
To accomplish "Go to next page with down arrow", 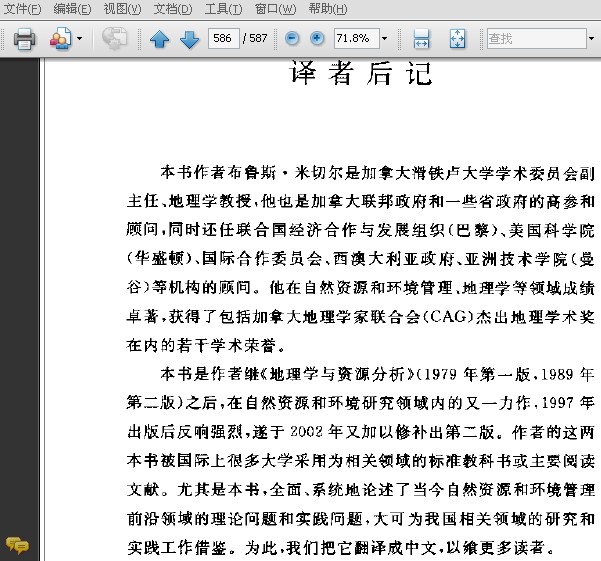I will coord(189,39).
